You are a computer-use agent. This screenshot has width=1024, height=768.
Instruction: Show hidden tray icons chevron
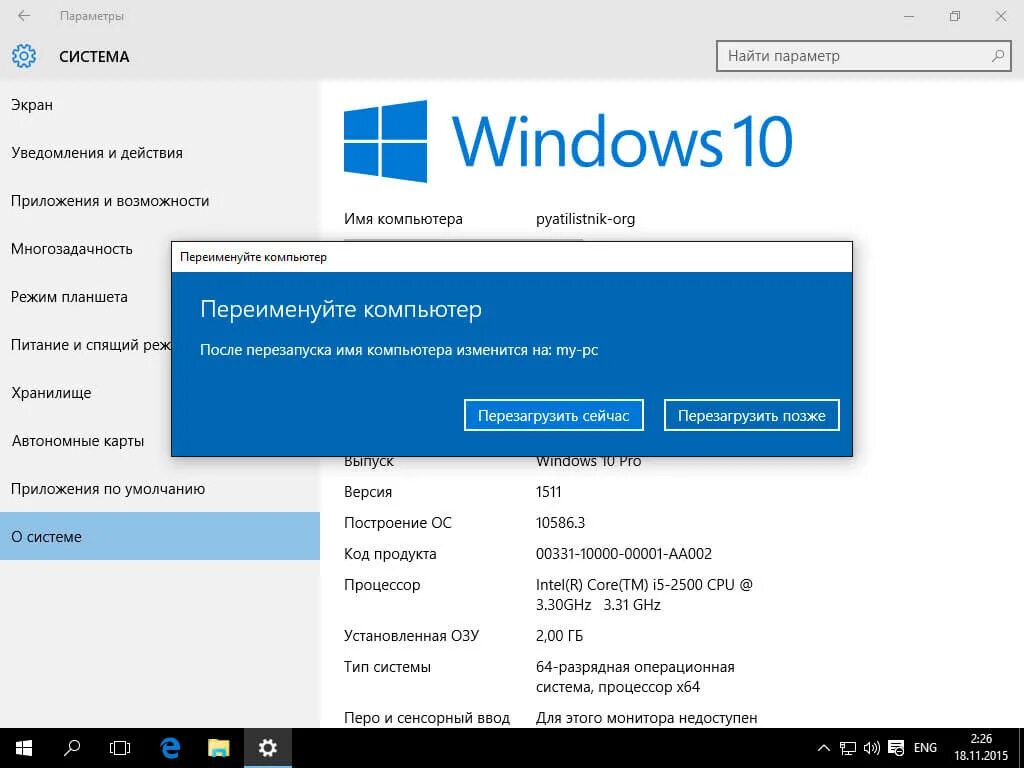[x=824, y=748]
